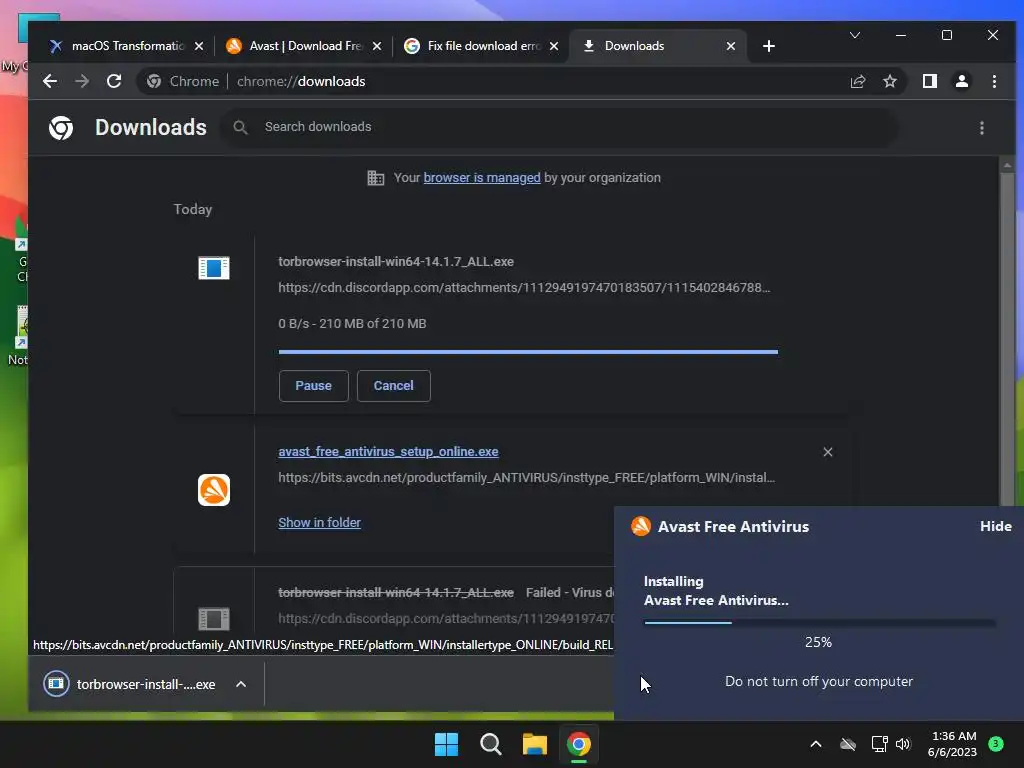Viewport: 1024px width, 768px height.
Task: Click the search magnifier in Downloads
Action: (240, 127)
